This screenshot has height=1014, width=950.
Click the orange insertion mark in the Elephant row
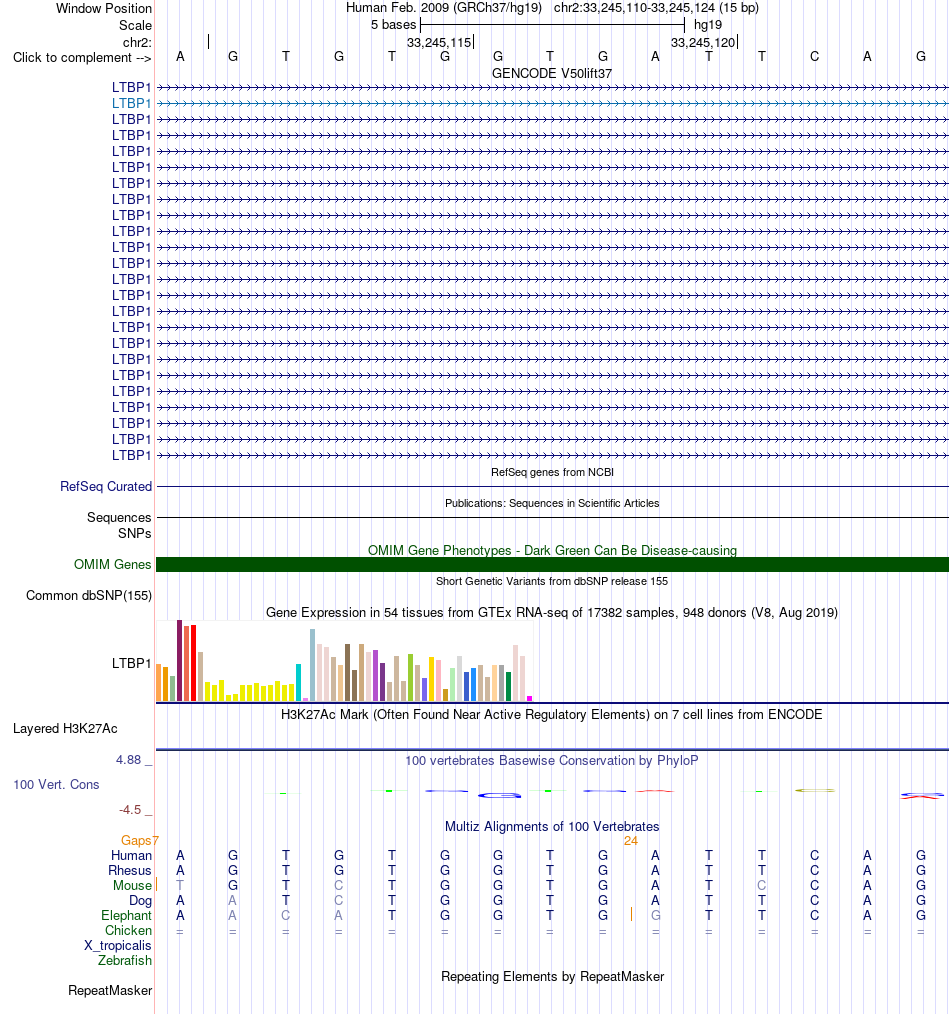pyautogui.click(x=631, y=914)
